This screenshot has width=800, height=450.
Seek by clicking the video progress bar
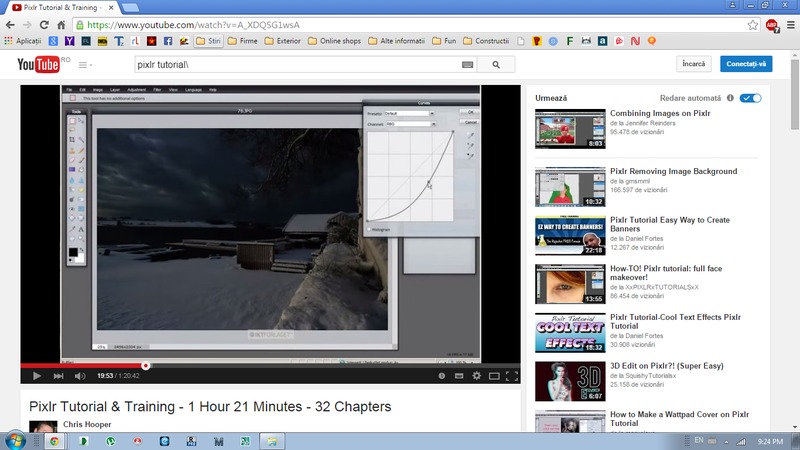[270, 365]
